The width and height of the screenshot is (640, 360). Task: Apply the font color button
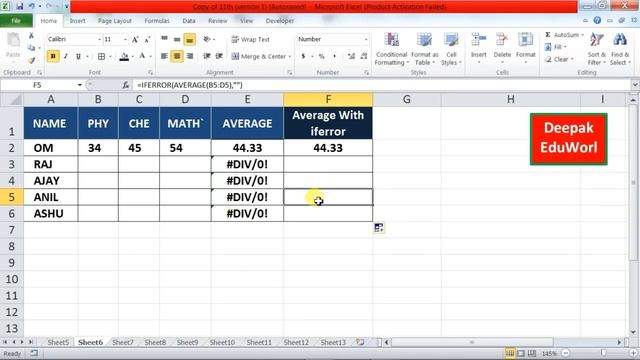[x=142, y=56]
